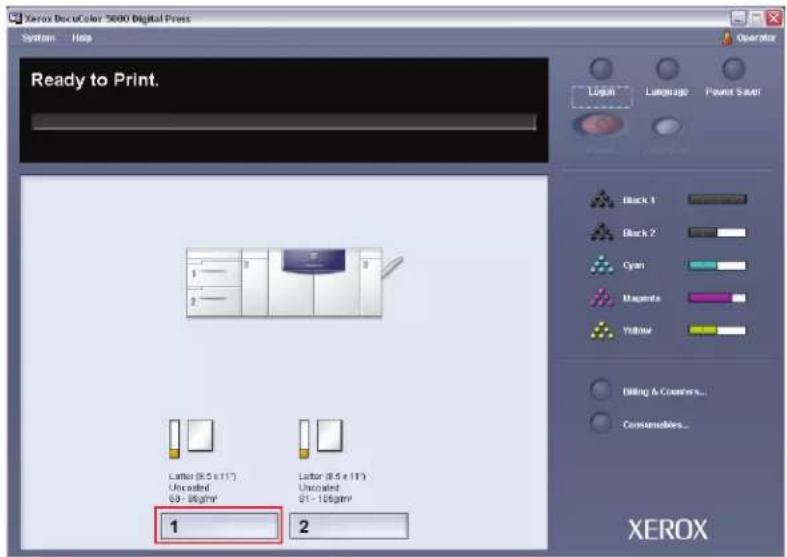Click Tray 2 paper weight text
Screen dimensions: 787x557
coord(325,499)
